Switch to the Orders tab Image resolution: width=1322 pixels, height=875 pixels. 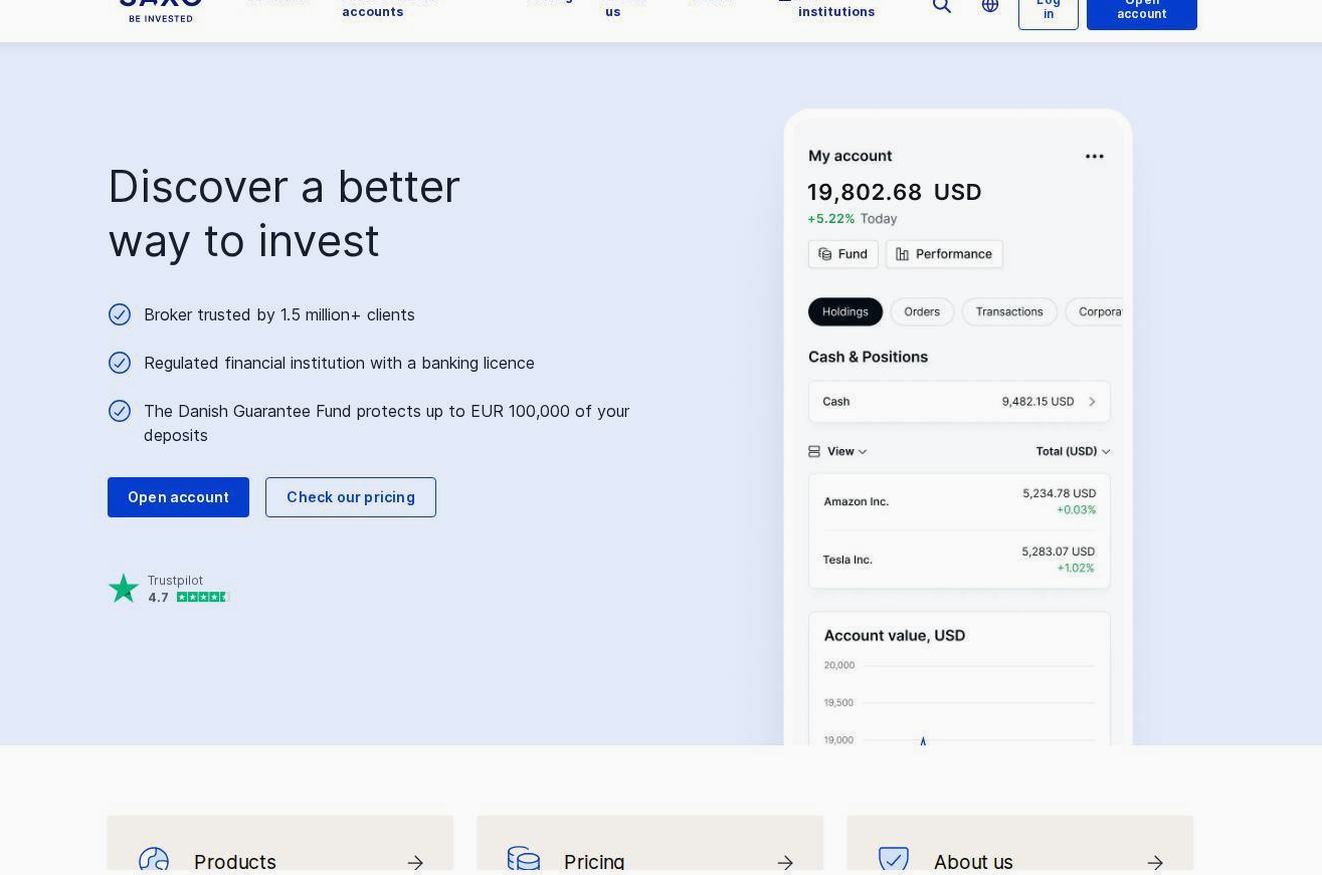tap(922, 312)
